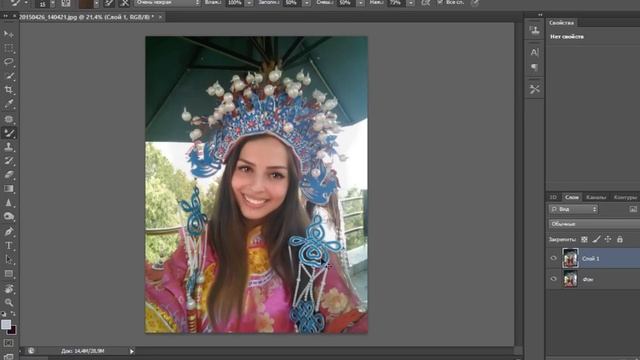Screen dimensions: 640x360
Task: Select the Слой 1 layer thumbnail
Action: 570,258
